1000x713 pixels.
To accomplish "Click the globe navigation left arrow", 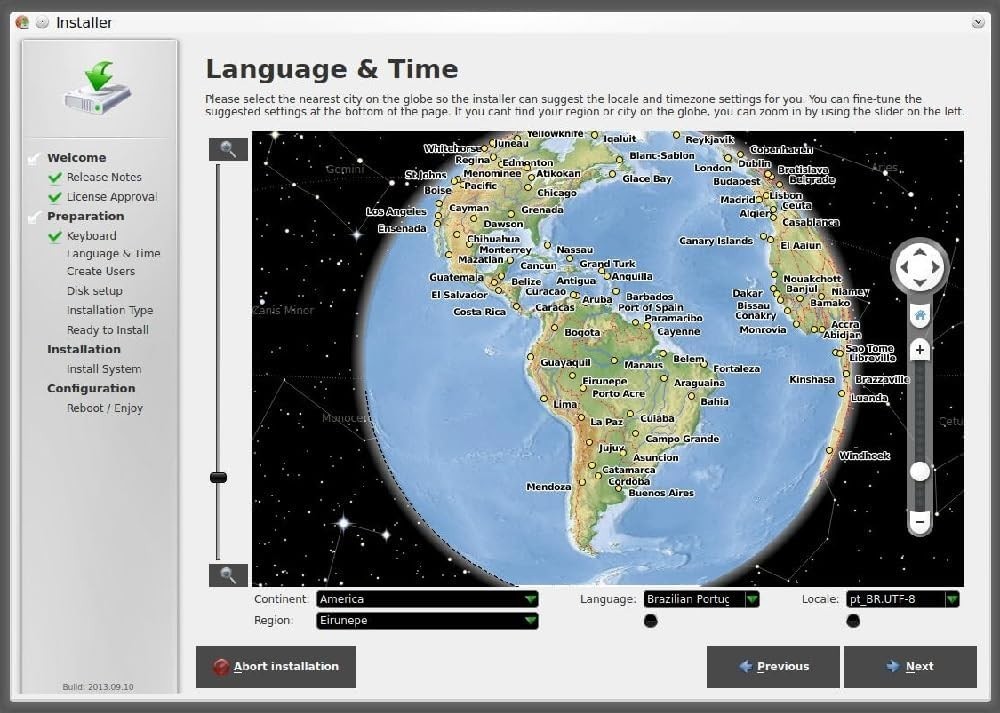I will [904, 267].
